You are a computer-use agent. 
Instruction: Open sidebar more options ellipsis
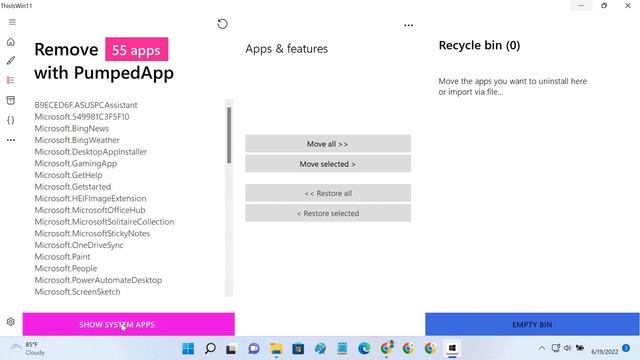click(x=11, y=140)
